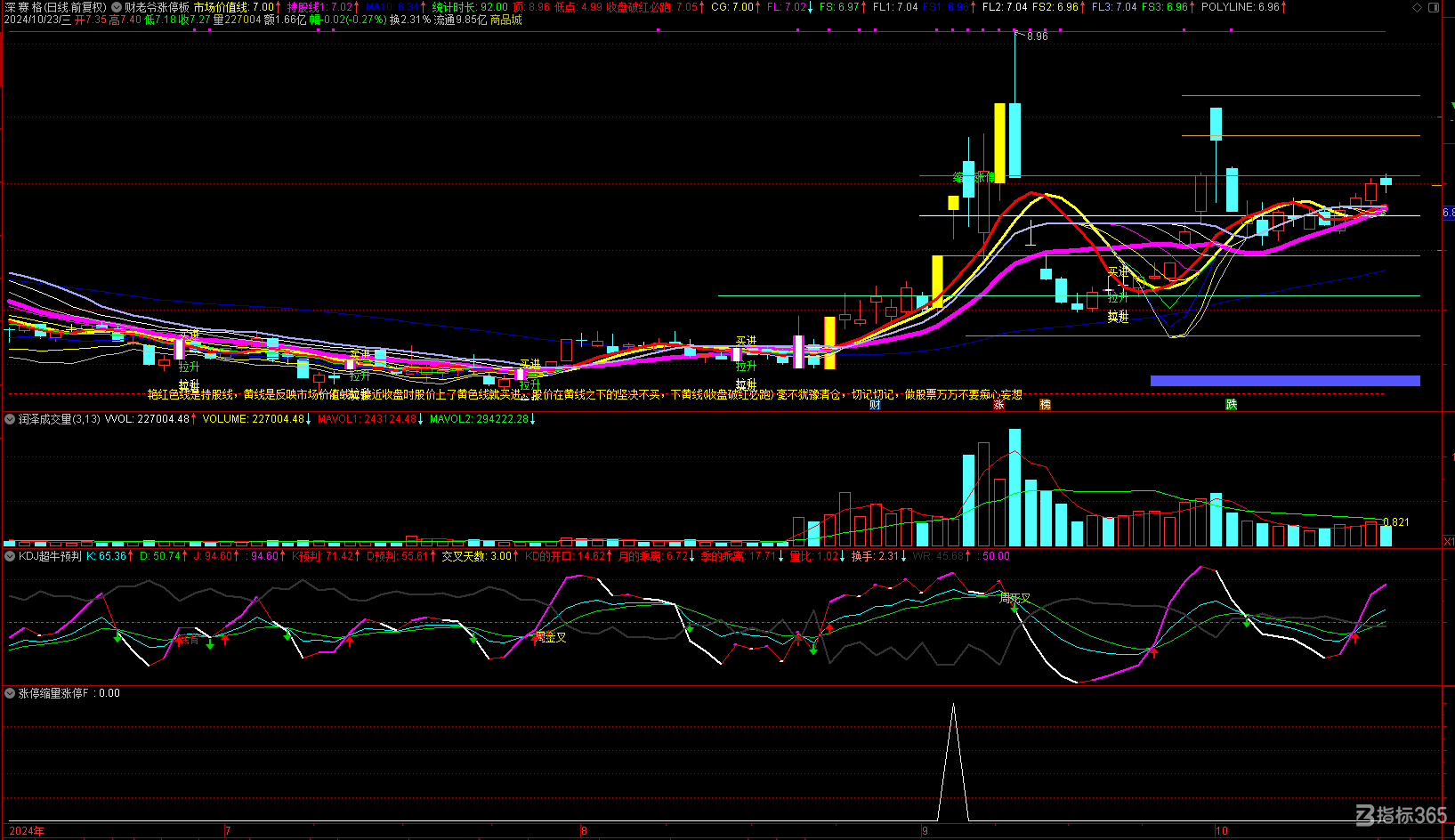Click the 商品城 sector link
The width and height of the screenshot is (1455, 840).
click(x=506, y=20)
